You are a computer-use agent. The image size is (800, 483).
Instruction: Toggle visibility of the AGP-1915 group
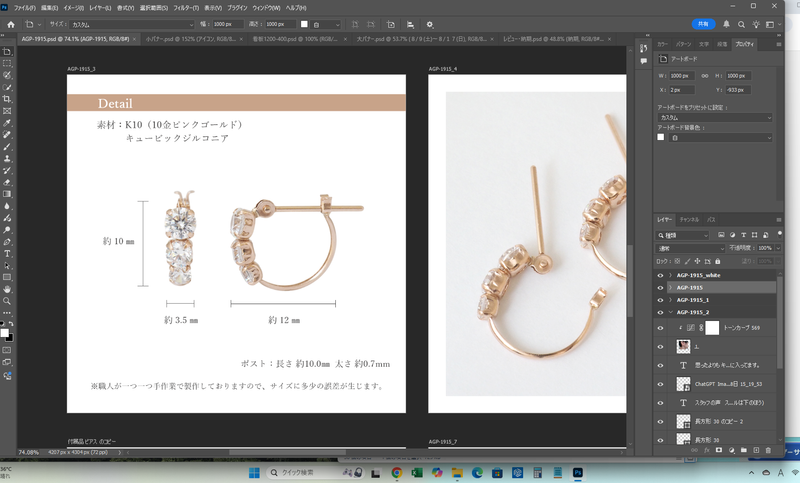pyautogui.click(x=660, y=288)
